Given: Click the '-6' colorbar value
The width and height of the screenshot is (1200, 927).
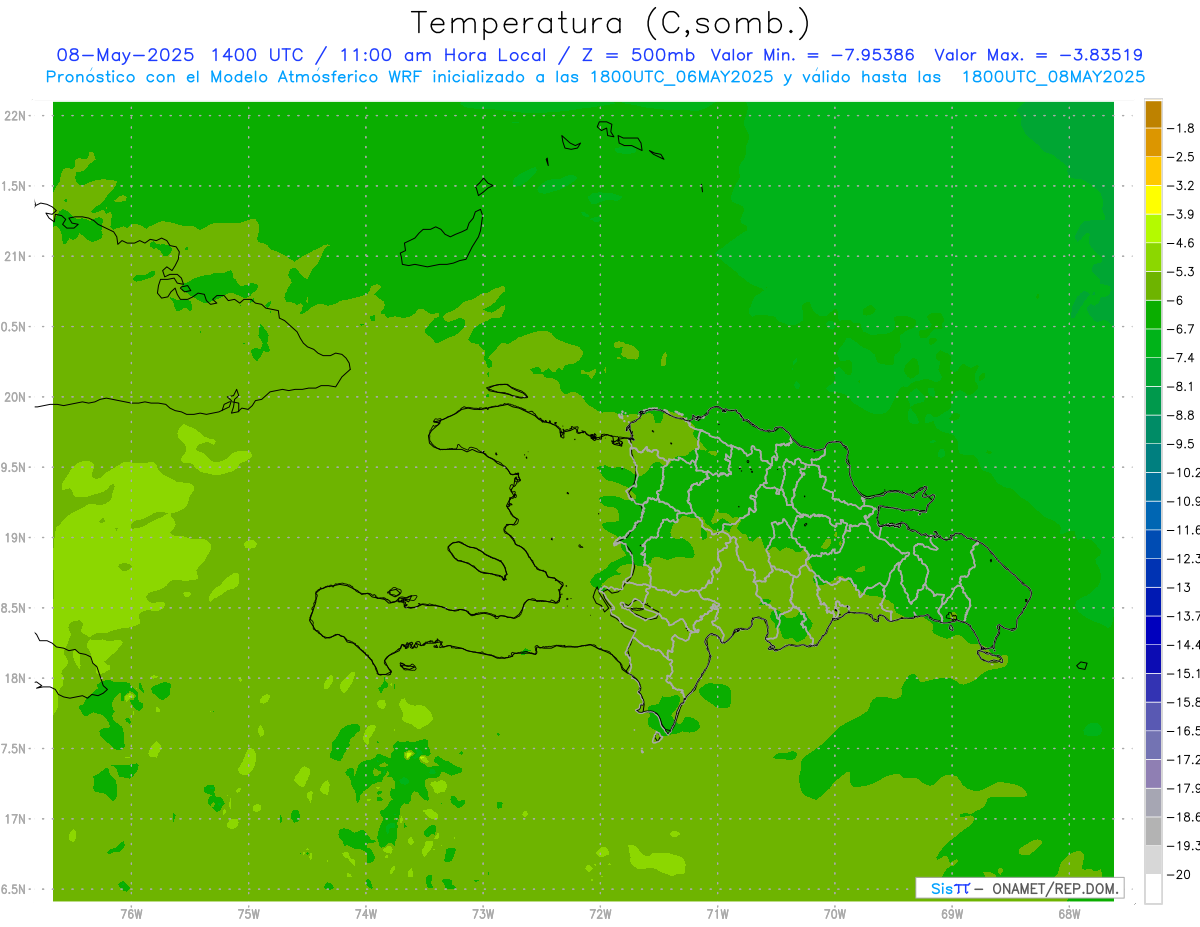Looking at the screenshot, I should click(1176, 300).
